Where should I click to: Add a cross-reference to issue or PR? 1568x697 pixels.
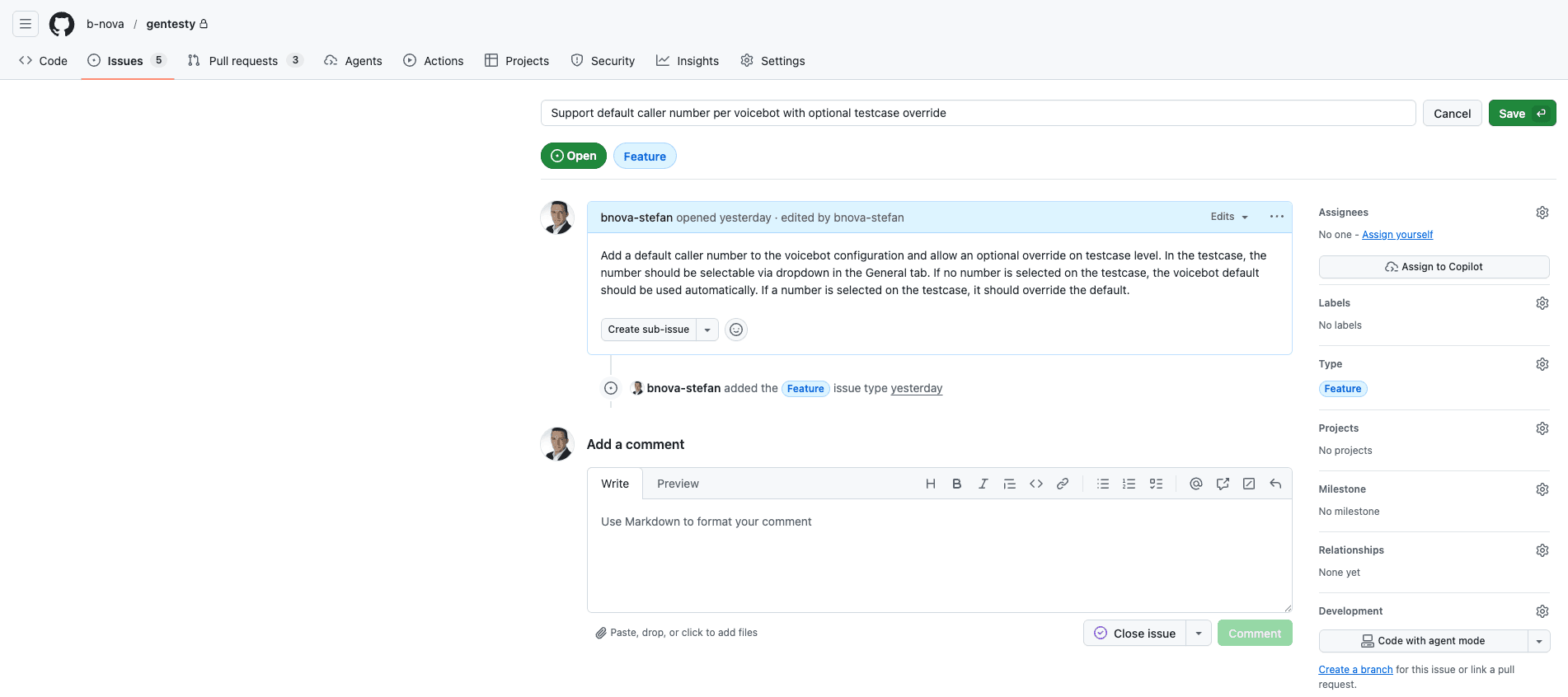point(1223,484)
